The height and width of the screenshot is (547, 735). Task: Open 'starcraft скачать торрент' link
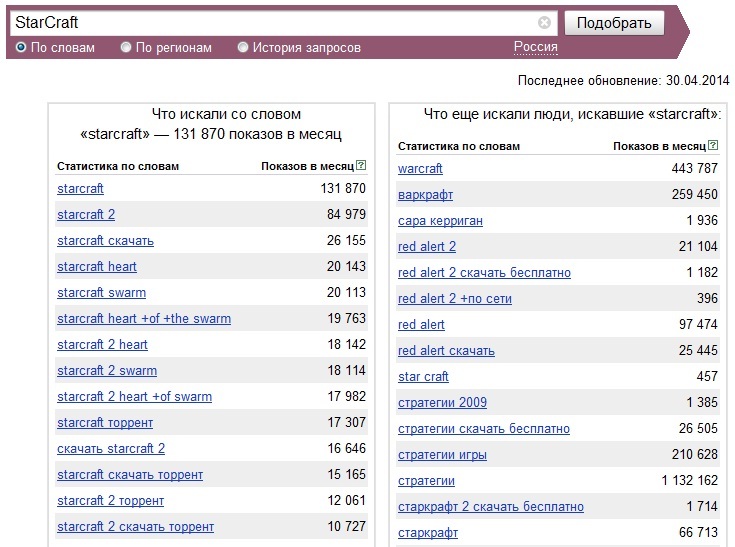(x=130, y=475)
